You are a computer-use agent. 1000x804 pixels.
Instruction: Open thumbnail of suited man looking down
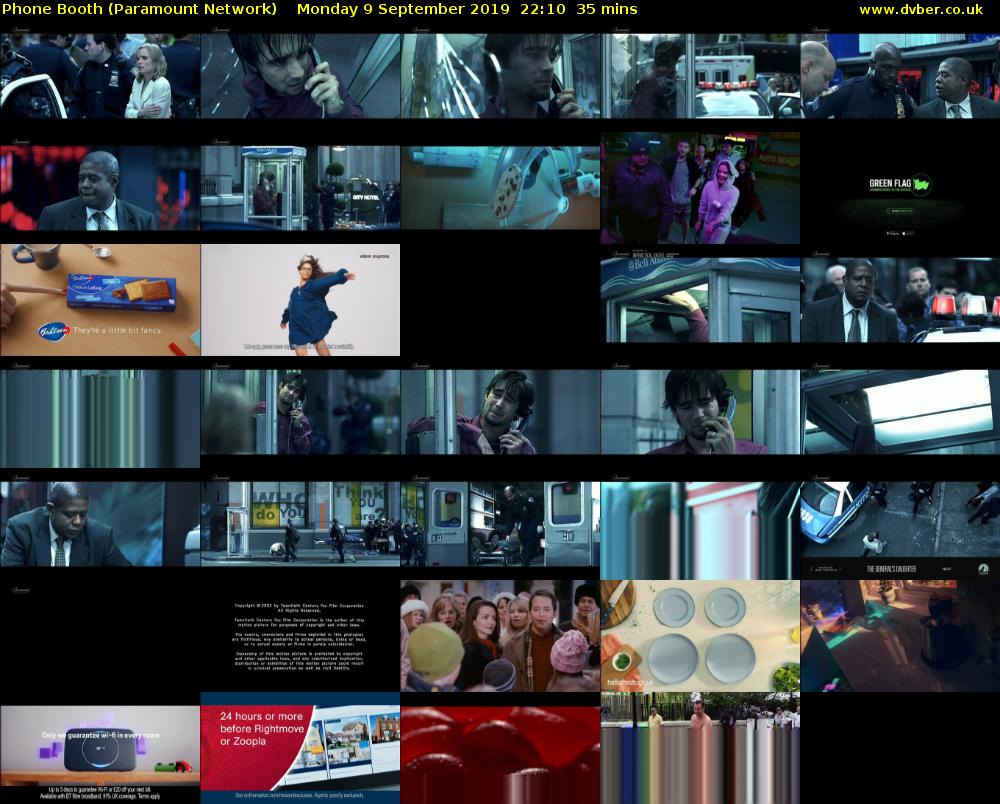coord(100,524)
